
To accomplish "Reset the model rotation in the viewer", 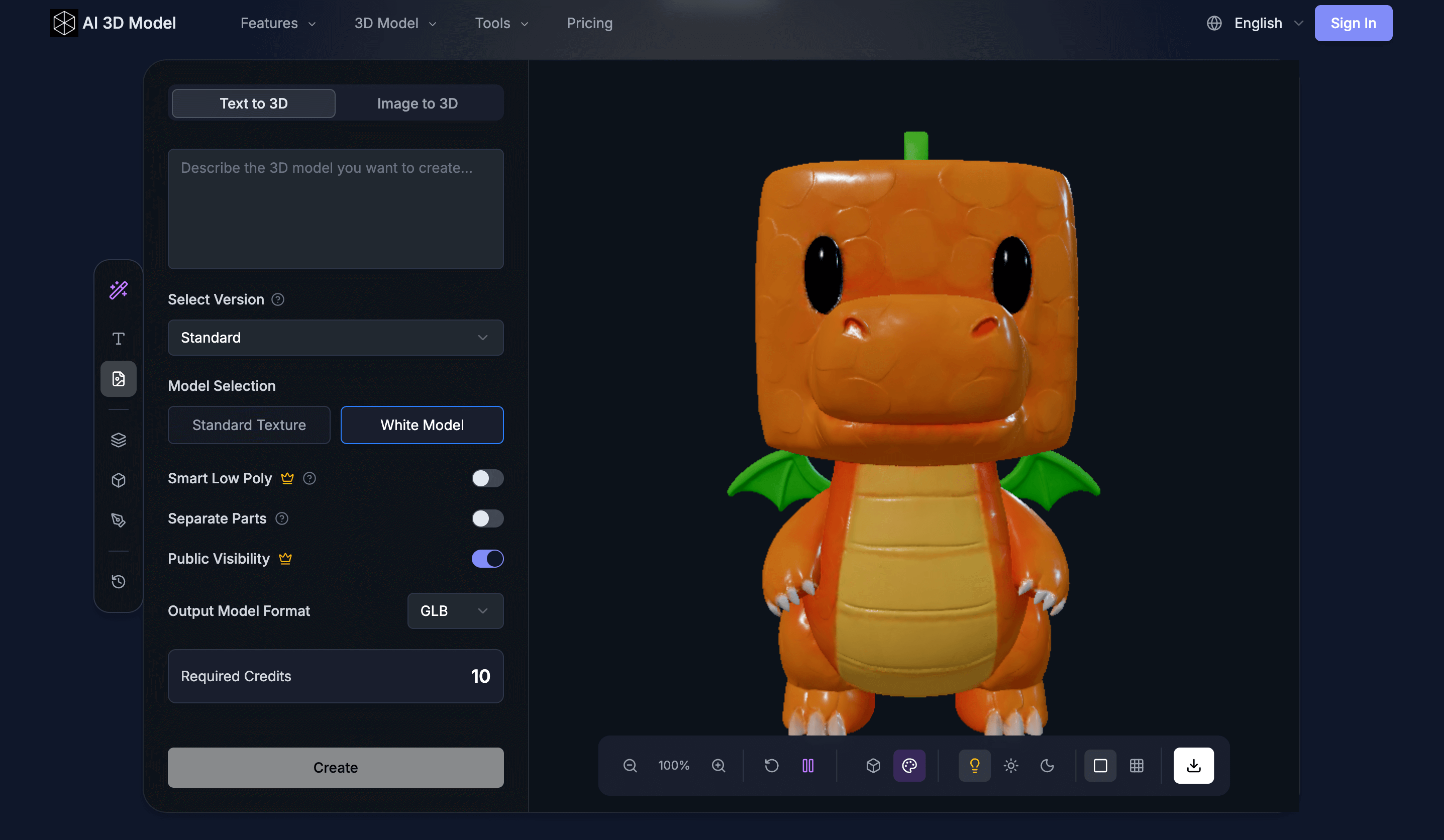I will [771, 766].
